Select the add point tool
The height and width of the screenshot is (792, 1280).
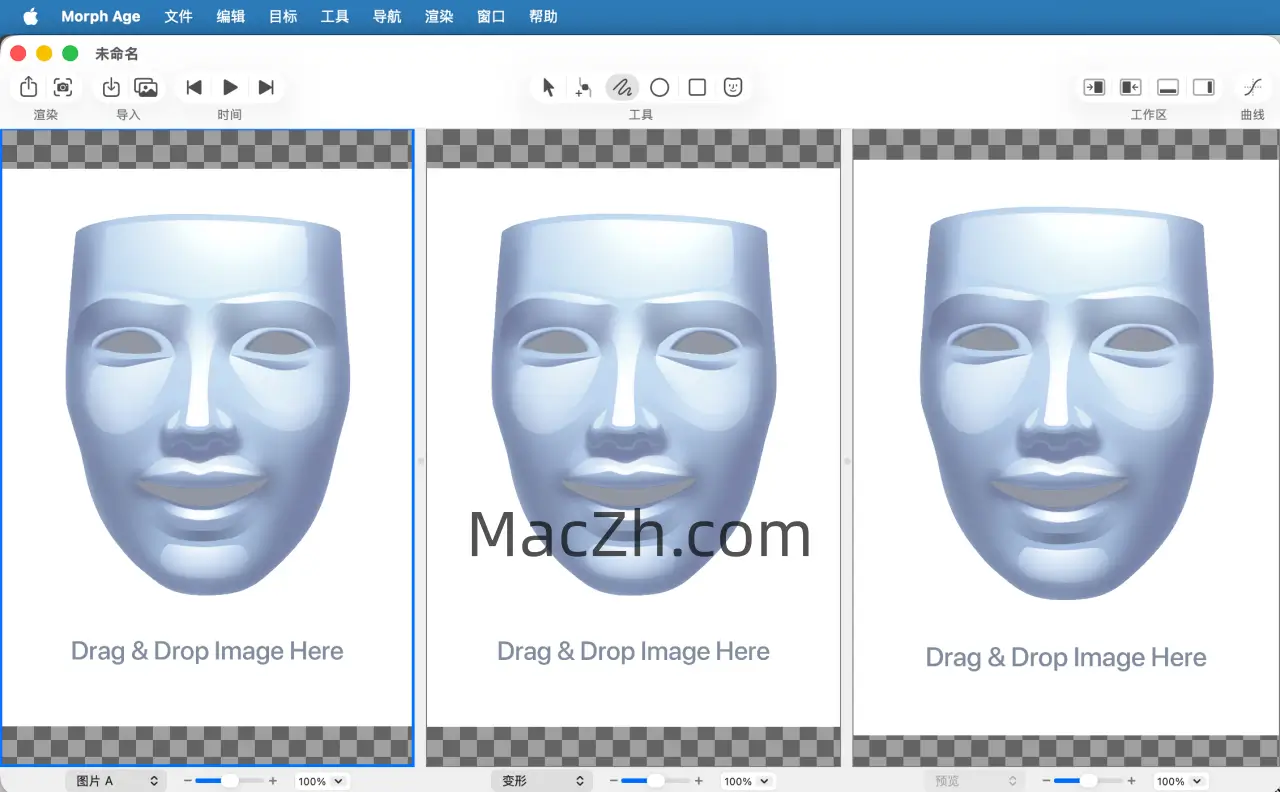[x=583, y=88]
